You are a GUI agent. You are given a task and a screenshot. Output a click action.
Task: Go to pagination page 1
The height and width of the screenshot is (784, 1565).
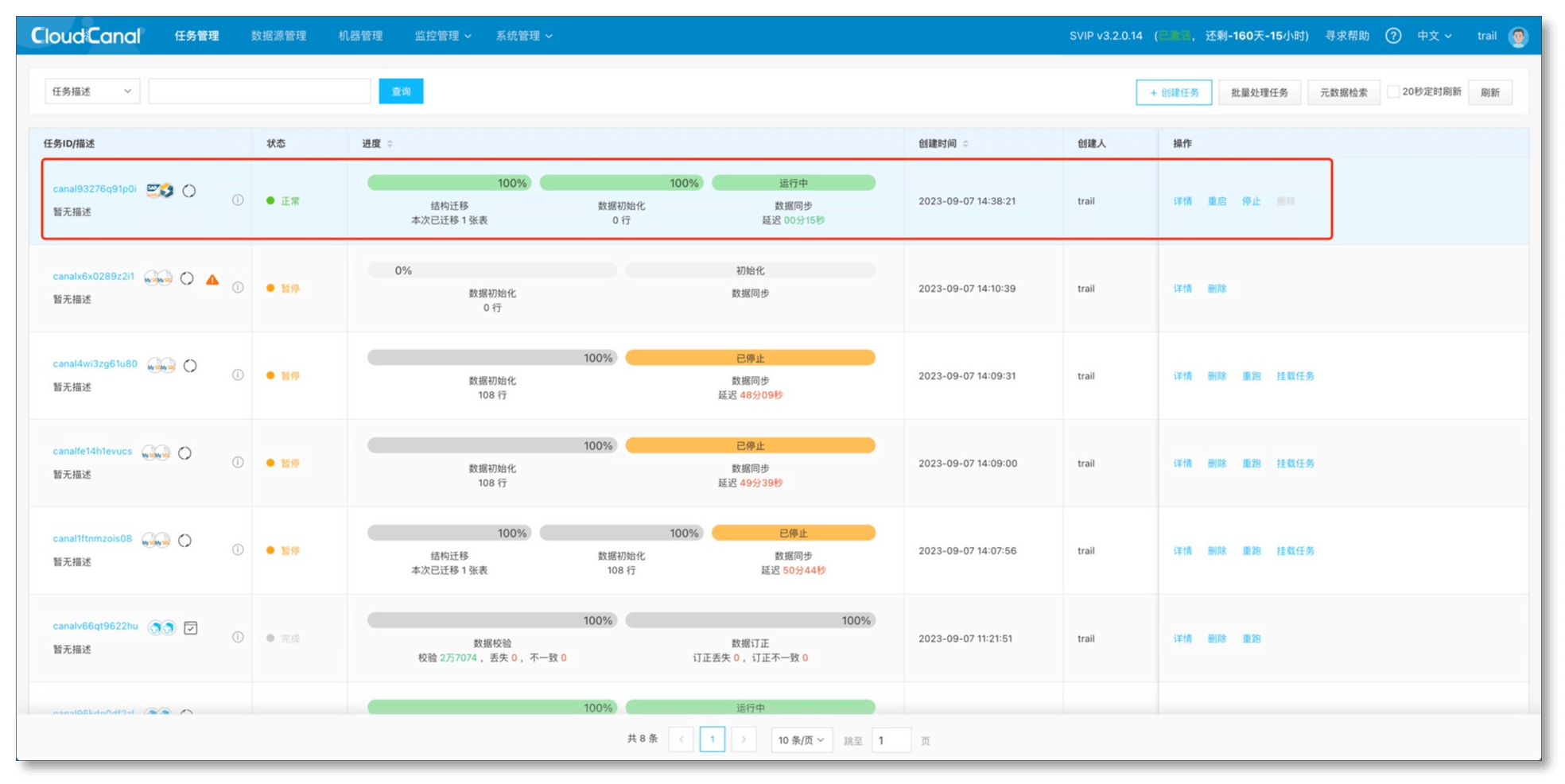(712, 739)
